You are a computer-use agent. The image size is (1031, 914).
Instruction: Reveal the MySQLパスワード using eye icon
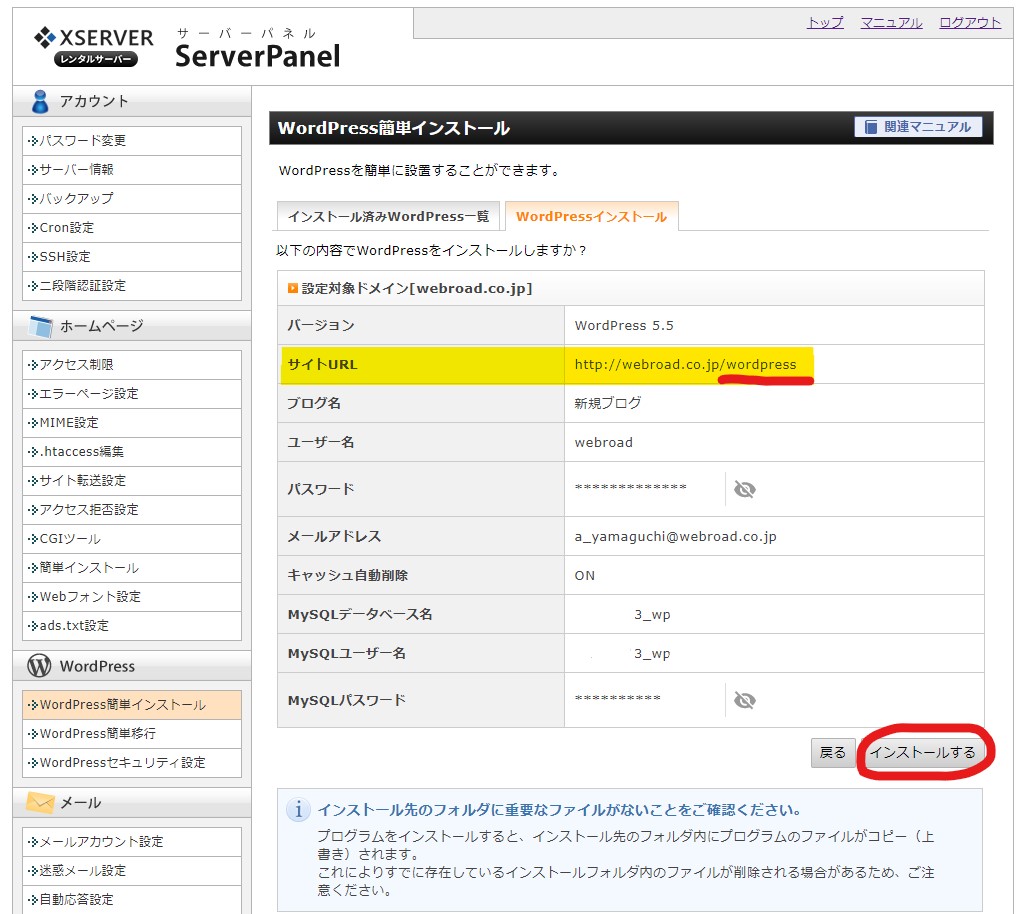744,700
